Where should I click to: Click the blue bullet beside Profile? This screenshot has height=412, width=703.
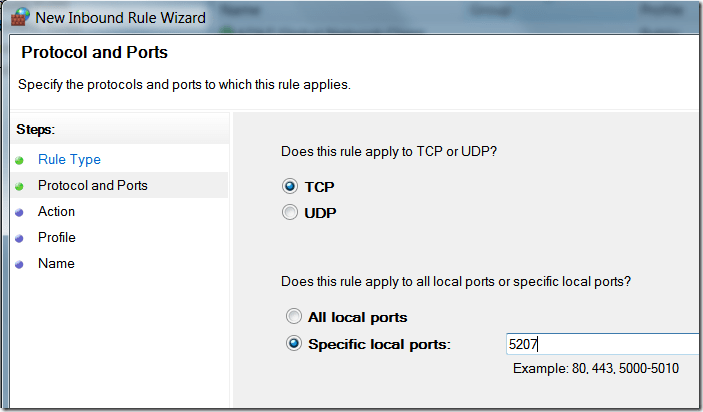(20, 238)
